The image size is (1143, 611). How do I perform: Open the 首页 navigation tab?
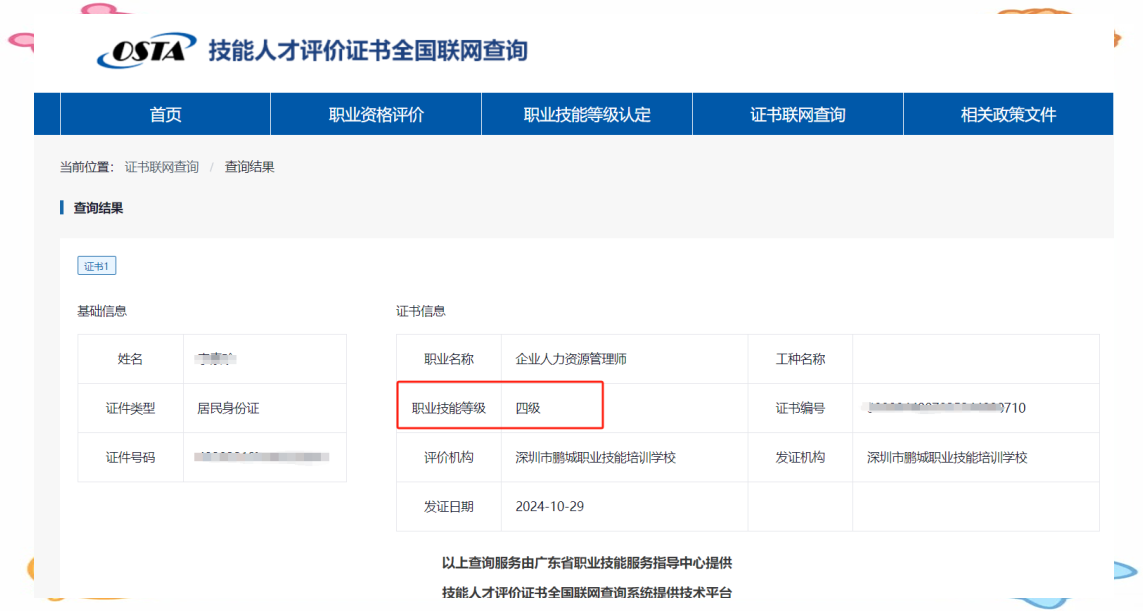(x=165, y=114)
